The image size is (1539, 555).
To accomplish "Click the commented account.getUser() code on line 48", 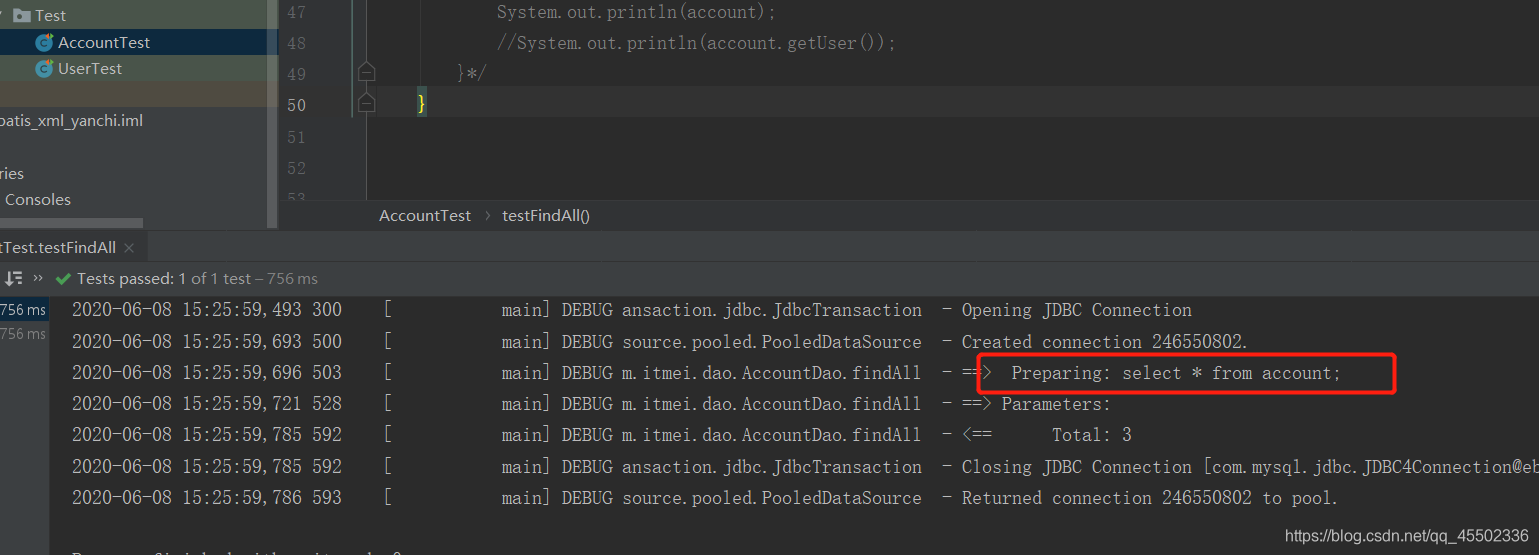I will pos(696,43).
